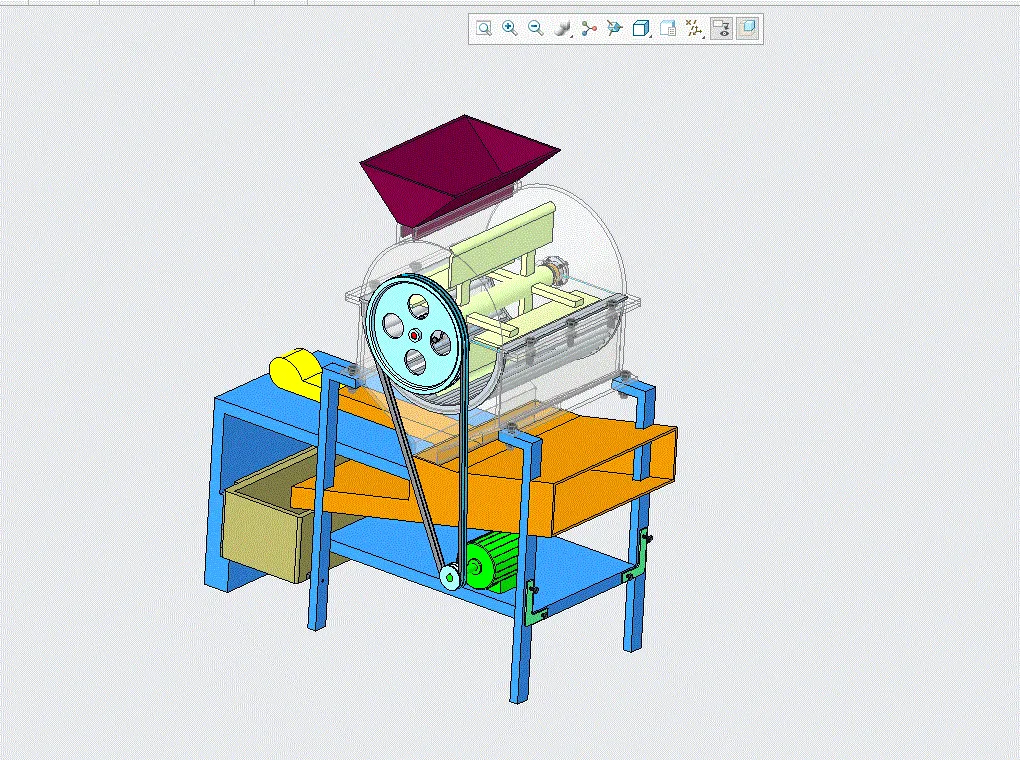Select the small drive pulley near motor

point(450,577)
